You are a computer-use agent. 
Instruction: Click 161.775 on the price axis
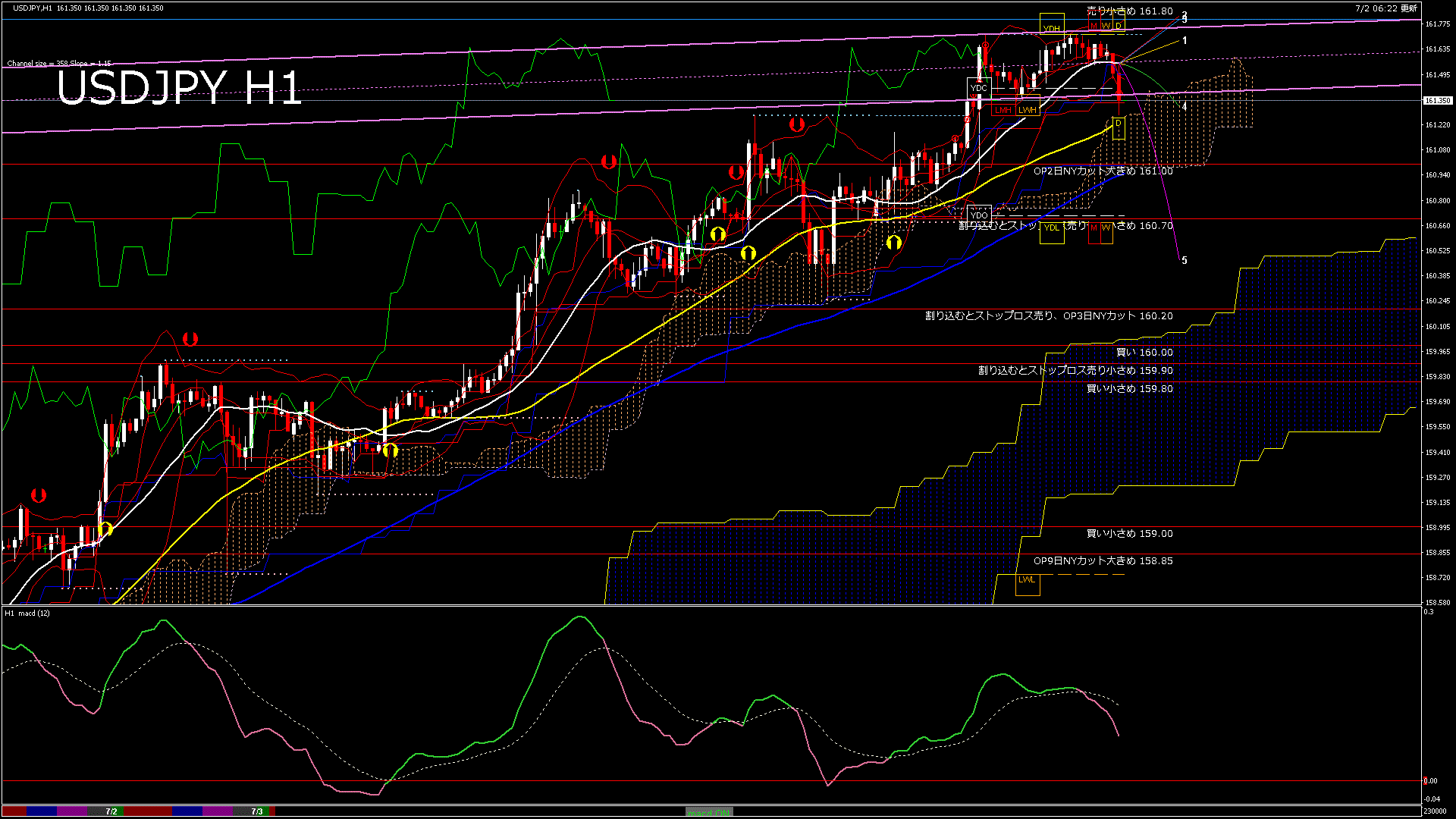tap(1438, 24)
